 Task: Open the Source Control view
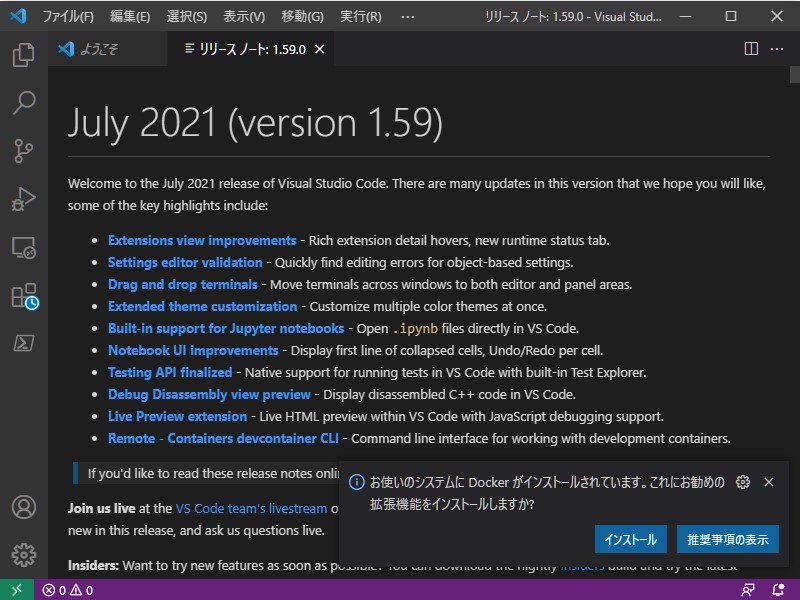coord(22,151)
